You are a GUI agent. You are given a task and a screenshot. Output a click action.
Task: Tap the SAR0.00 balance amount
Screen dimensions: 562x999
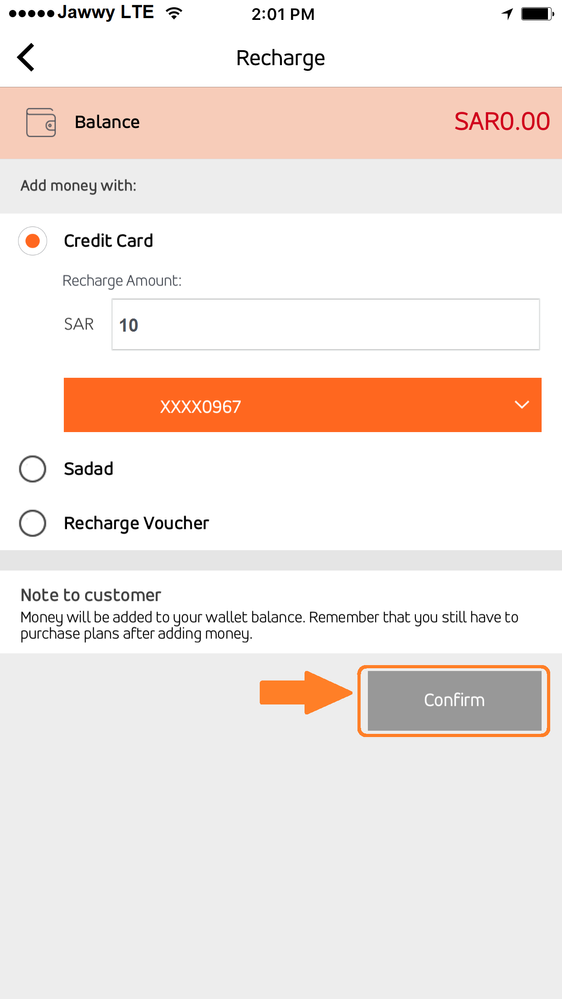[502, 122]
